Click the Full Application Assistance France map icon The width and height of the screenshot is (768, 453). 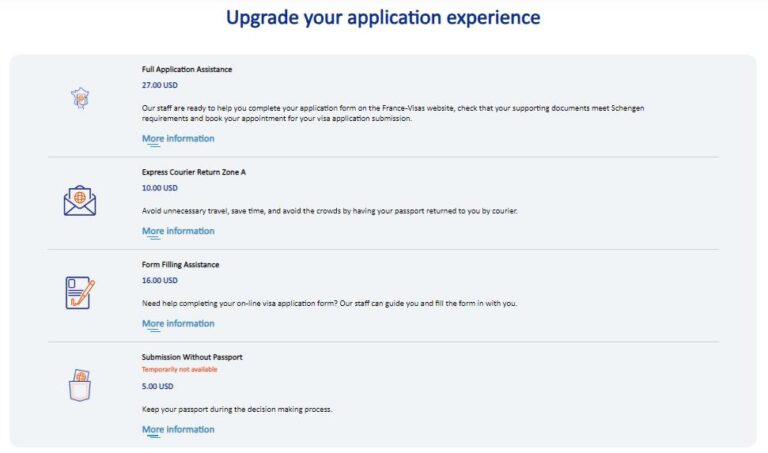(x=80, y=98)
